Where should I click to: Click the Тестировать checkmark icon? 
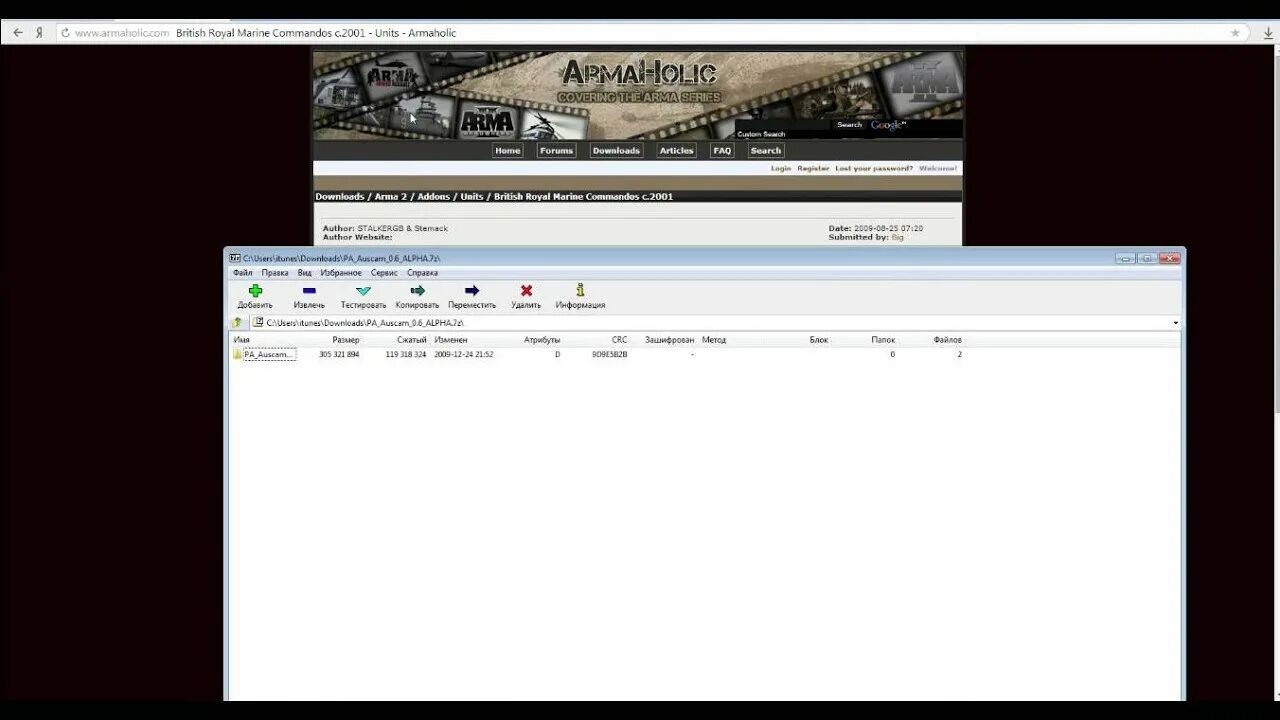click(x=363, y=291)
